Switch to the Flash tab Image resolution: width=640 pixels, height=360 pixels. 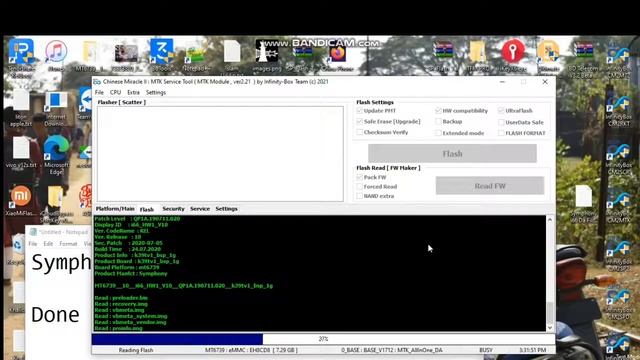click(147, 209)
